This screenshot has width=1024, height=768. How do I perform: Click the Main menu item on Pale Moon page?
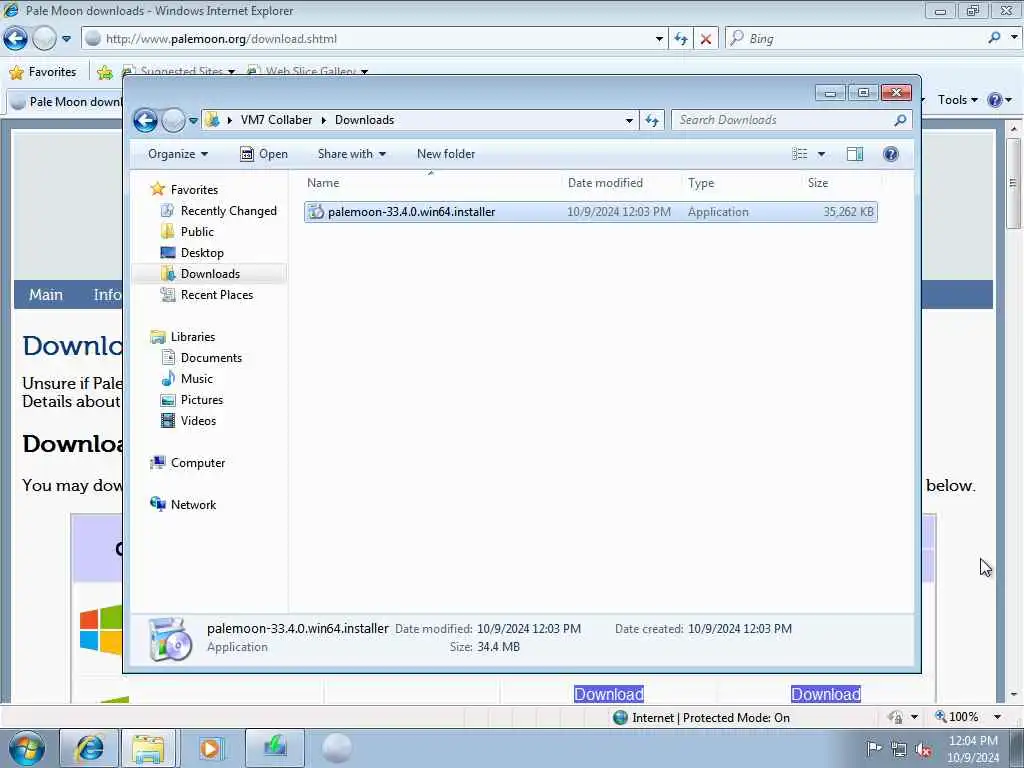tap(46, 295)
